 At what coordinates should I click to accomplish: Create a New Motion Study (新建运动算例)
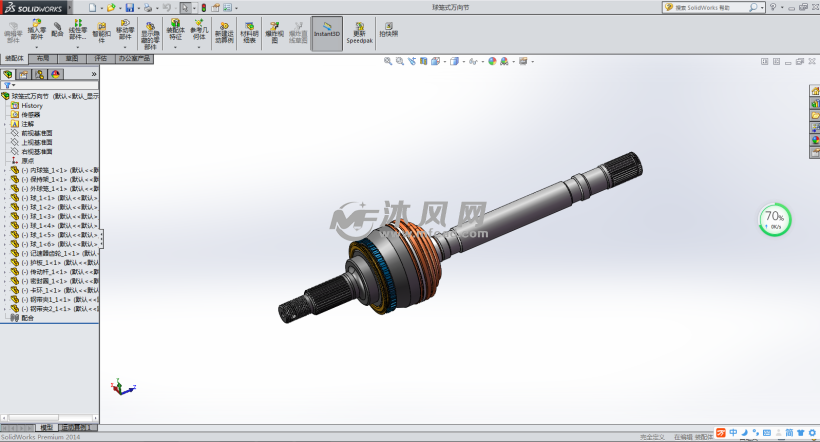tap(224, 32)
